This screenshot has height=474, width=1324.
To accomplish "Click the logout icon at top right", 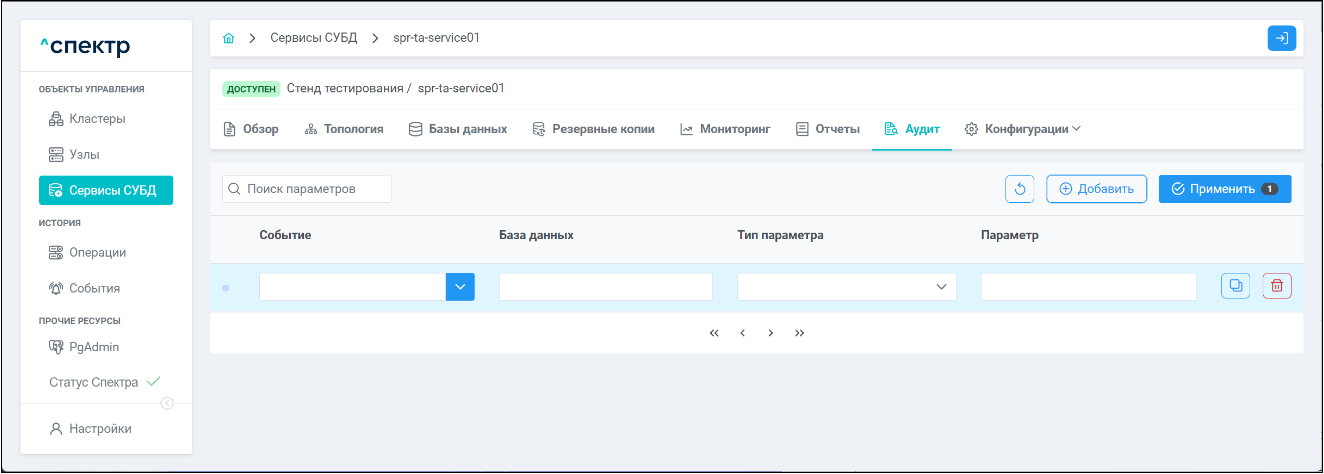I will coord(1281,39).
